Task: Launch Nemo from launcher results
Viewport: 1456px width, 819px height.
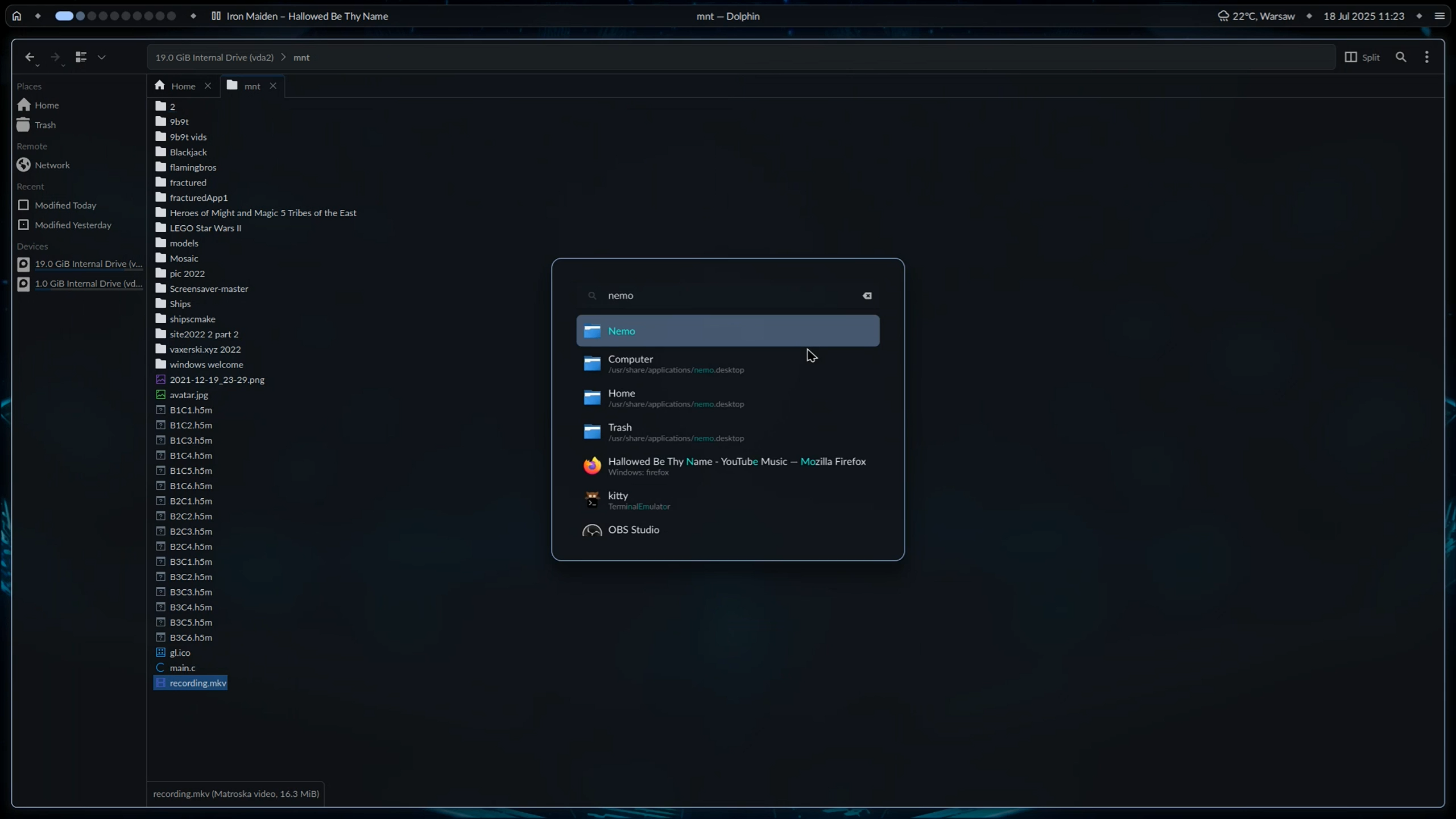Action: tap(727, 331)
